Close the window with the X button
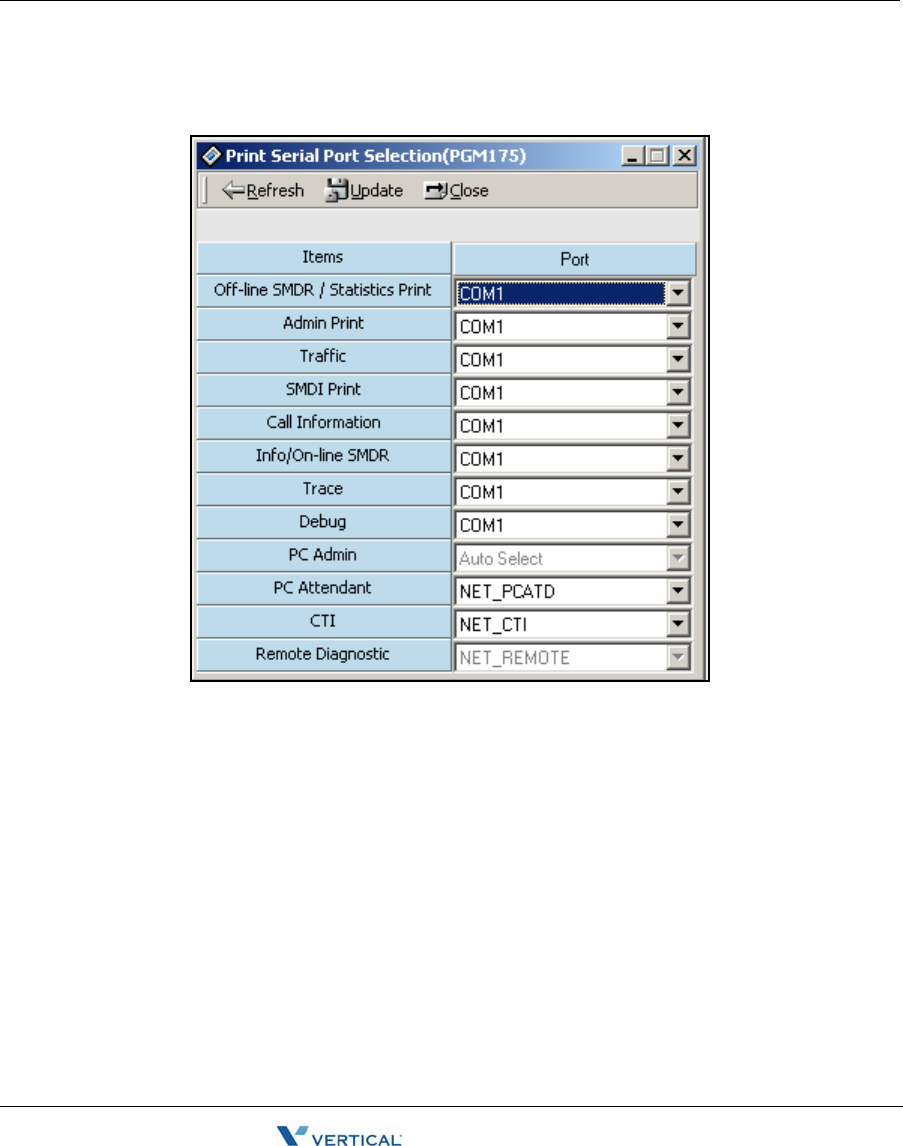This screenshot has width=903, height=1146. pyautogui.click(x=684, y=156)
